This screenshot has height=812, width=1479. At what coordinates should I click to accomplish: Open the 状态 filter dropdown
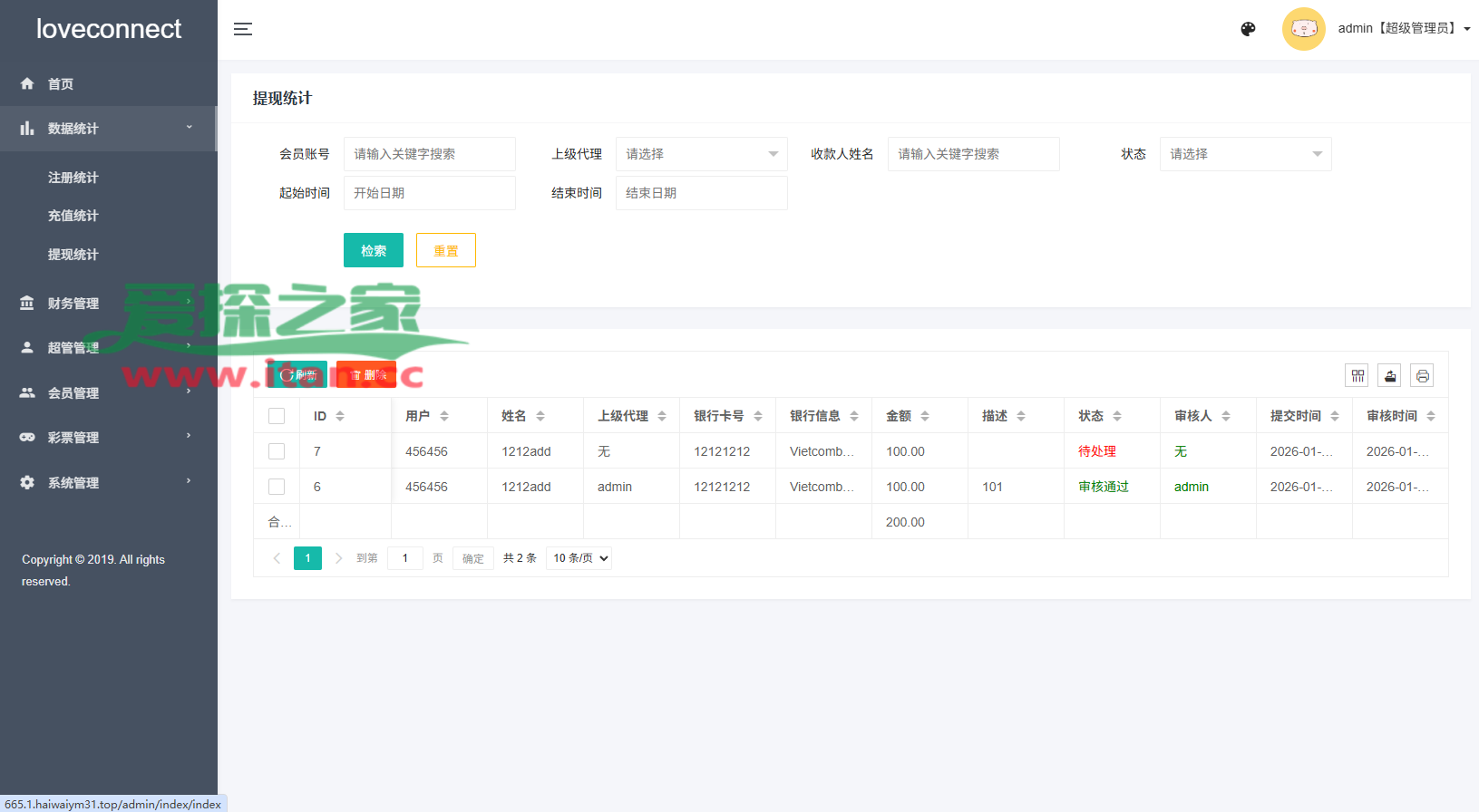point(1245,154)
